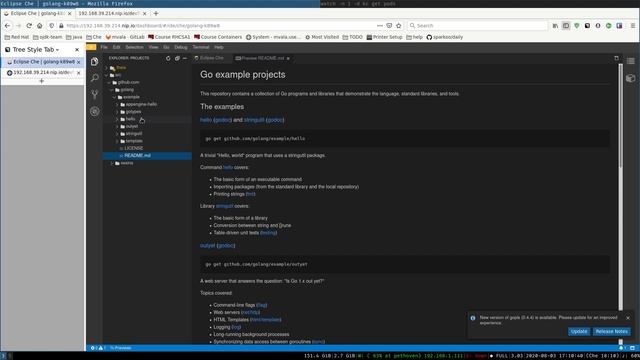Collapse the github.com folder
This screenshot has height=360, width=640.
coord(109,82)
